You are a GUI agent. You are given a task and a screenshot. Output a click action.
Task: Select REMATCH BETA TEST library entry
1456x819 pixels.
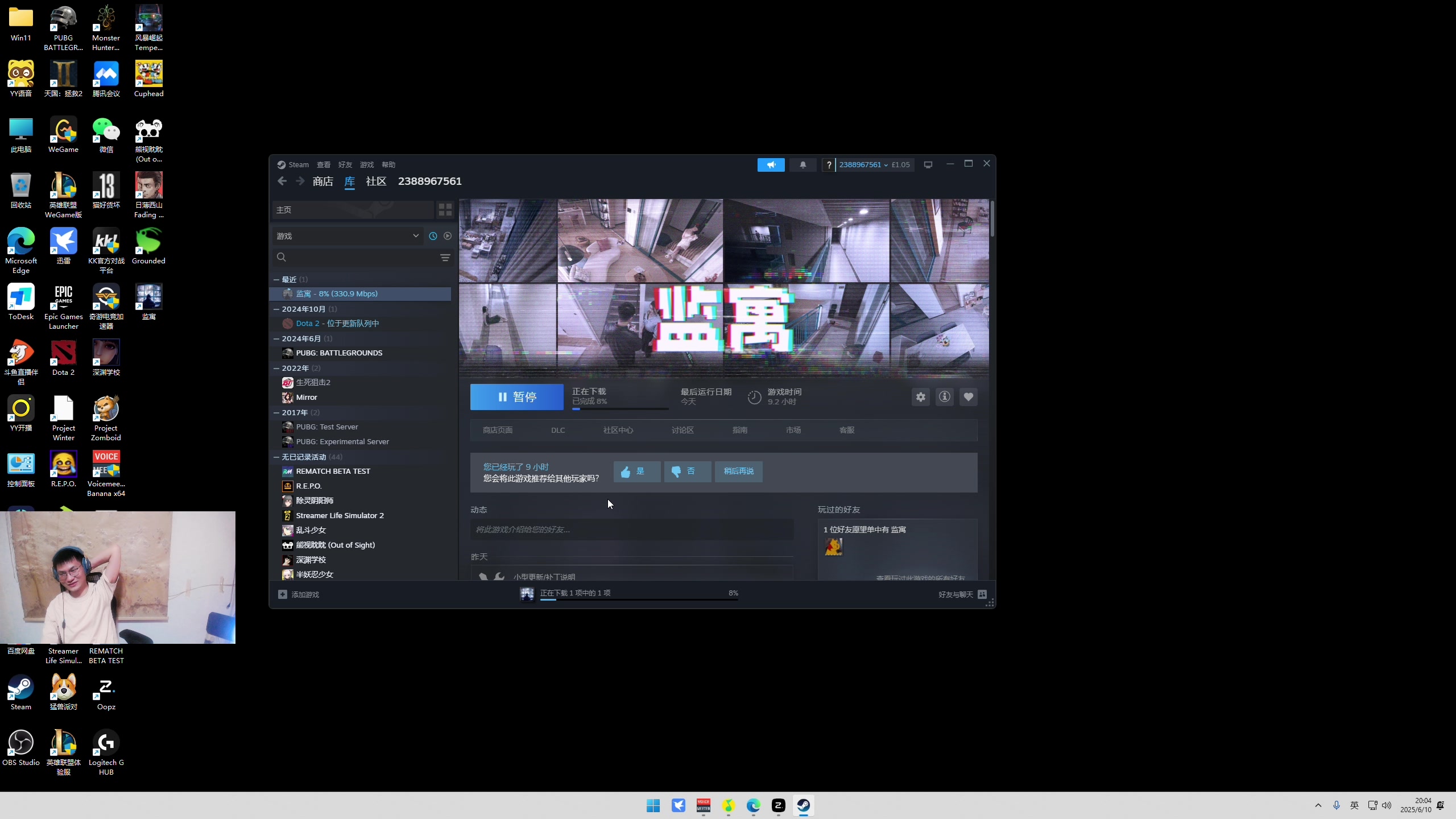click(x=361, y=471)
